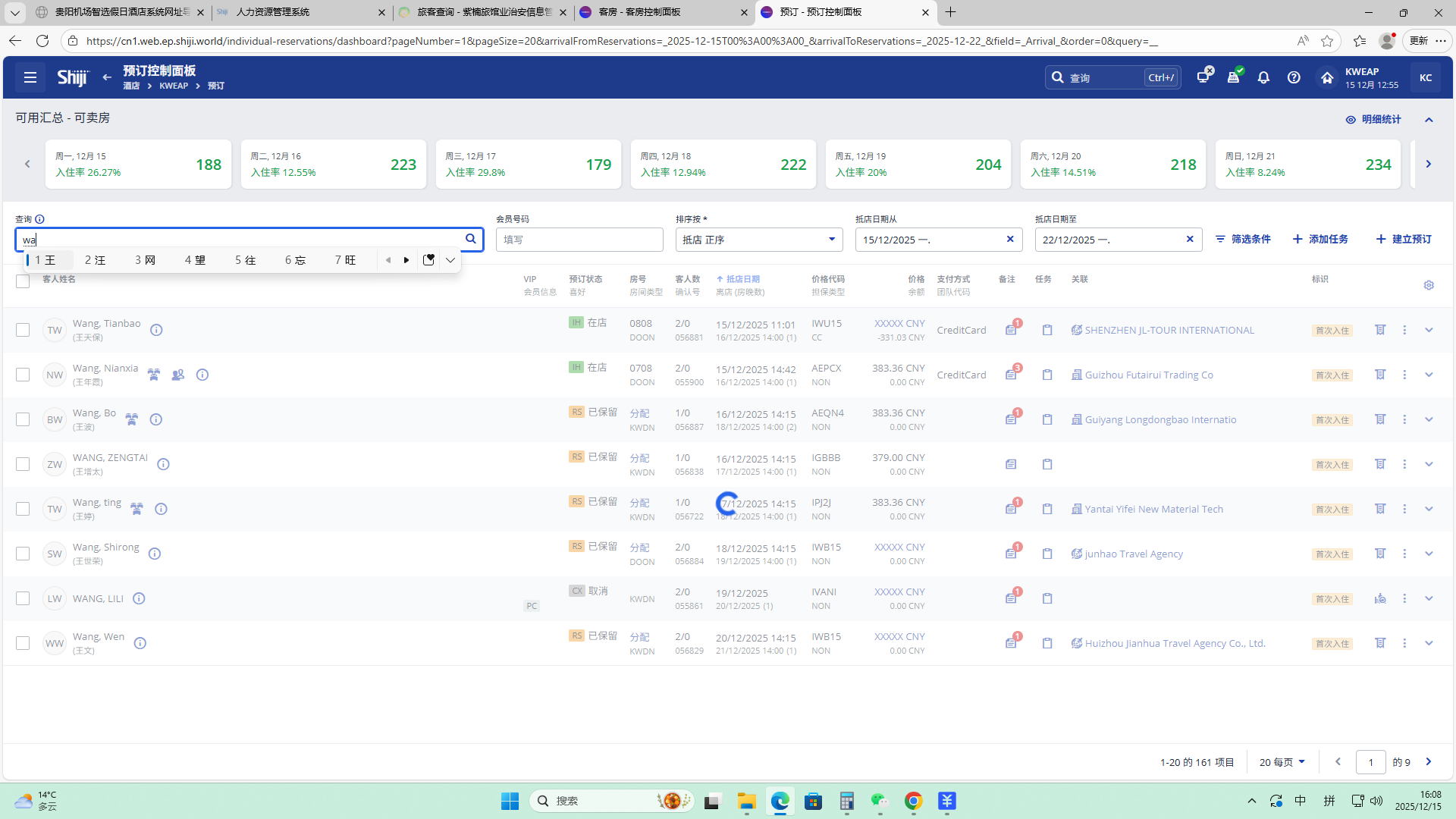Open three-dot menu for Wang, Shirong row
Screen dimensions: 1456x819
pyautogui.click(x=1404, y=554)
